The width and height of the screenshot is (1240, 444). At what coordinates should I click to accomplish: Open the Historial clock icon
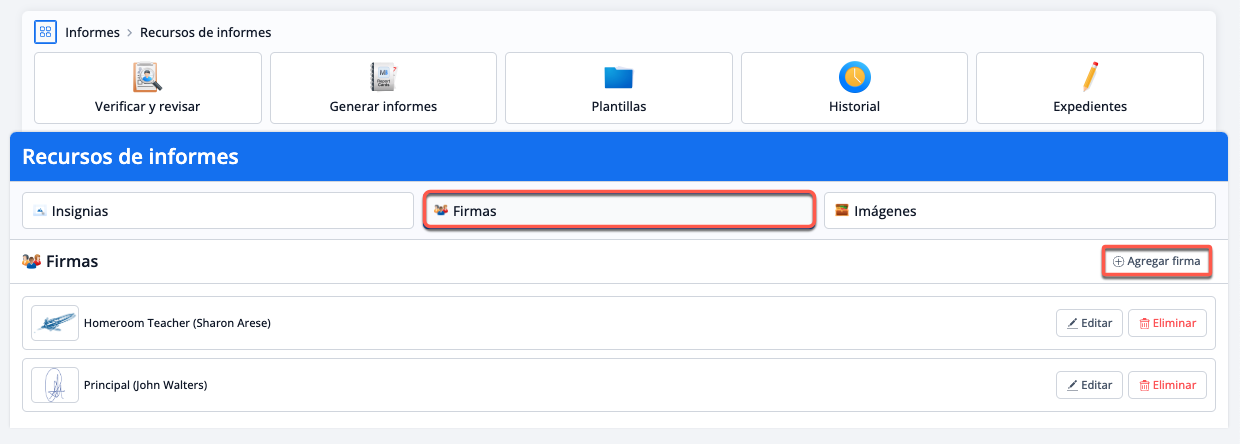854,77
